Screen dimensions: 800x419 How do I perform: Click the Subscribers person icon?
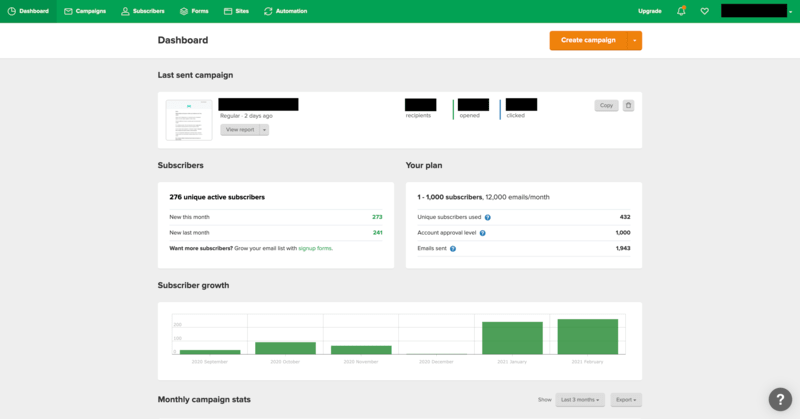[125, 11]
